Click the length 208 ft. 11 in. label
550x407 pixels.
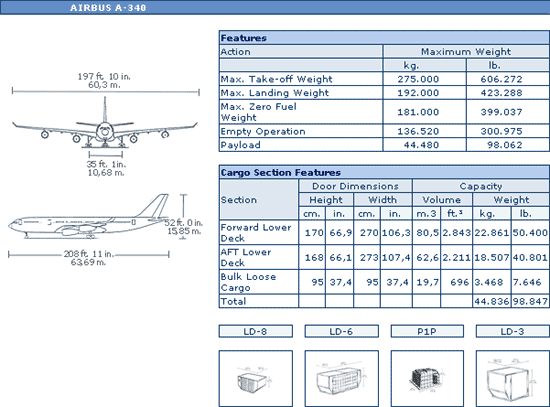point(89,254)
